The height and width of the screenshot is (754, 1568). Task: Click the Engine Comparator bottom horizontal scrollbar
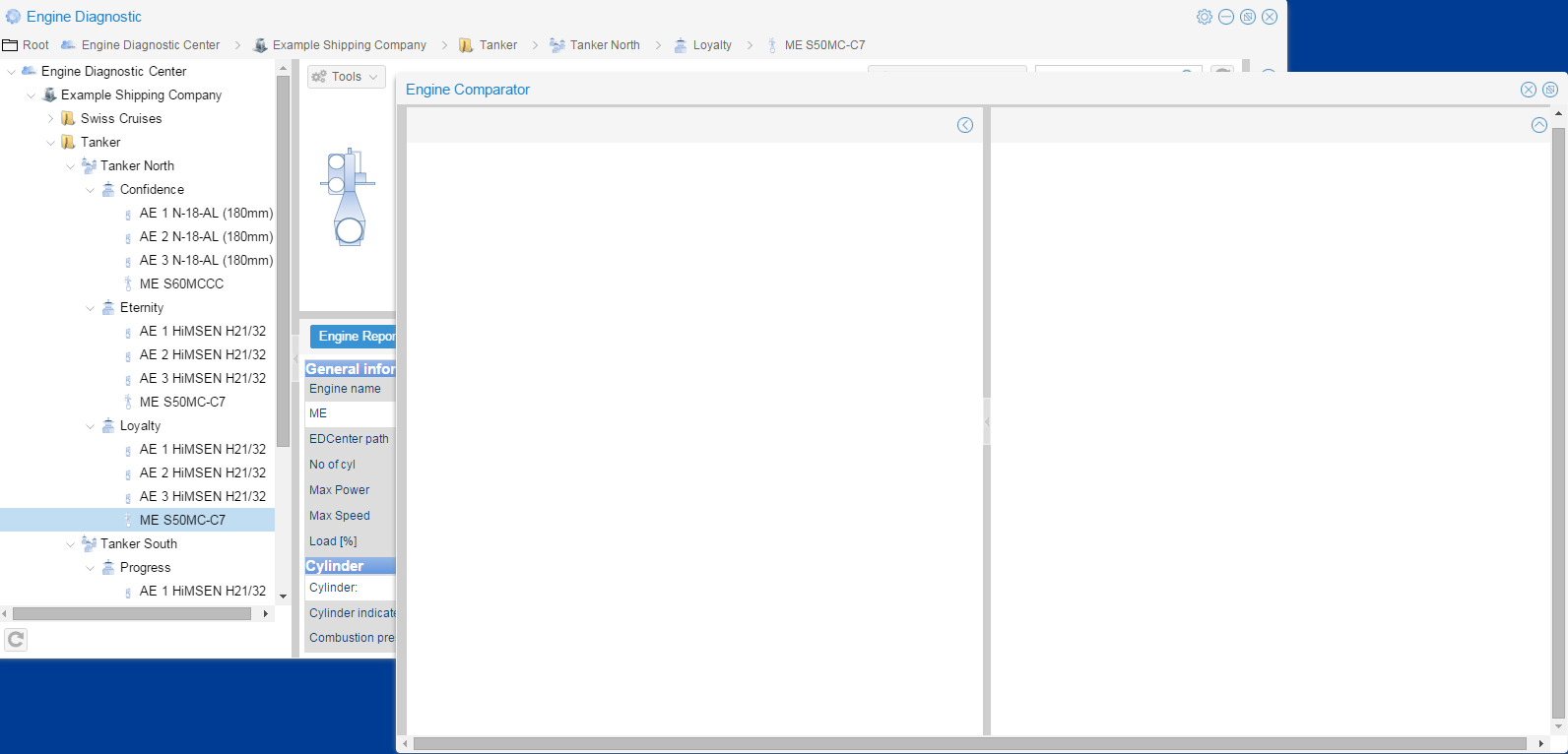pyautogui.click(x=969, y=744)
